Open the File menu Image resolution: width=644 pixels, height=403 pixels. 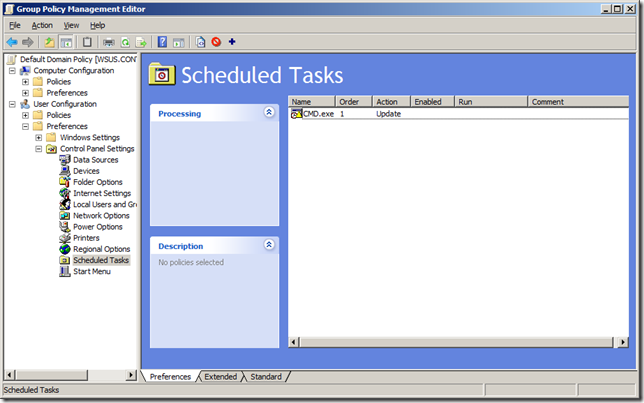click(15, 25)
